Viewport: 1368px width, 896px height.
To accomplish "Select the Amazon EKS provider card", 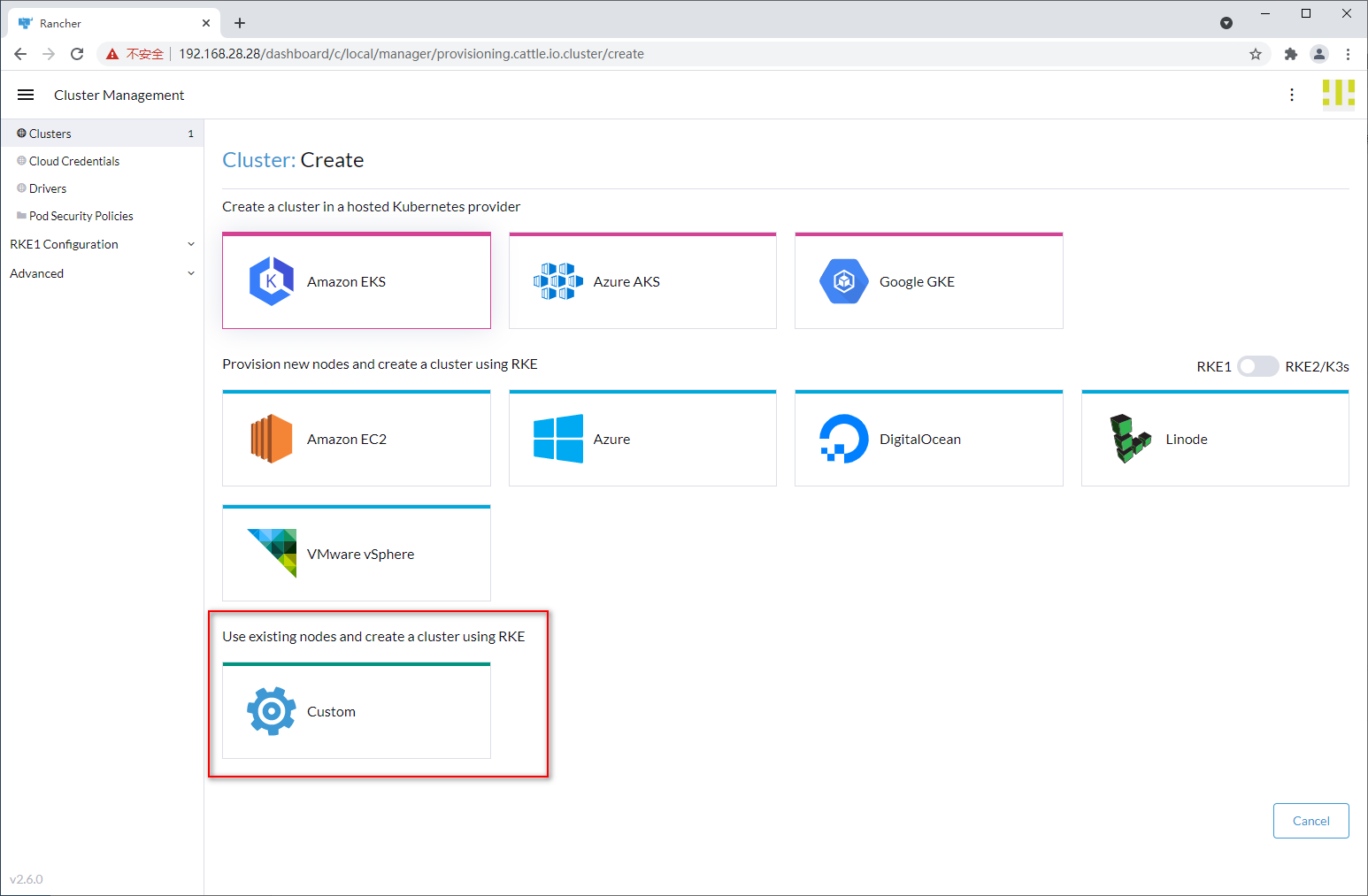I will [357, 280].
